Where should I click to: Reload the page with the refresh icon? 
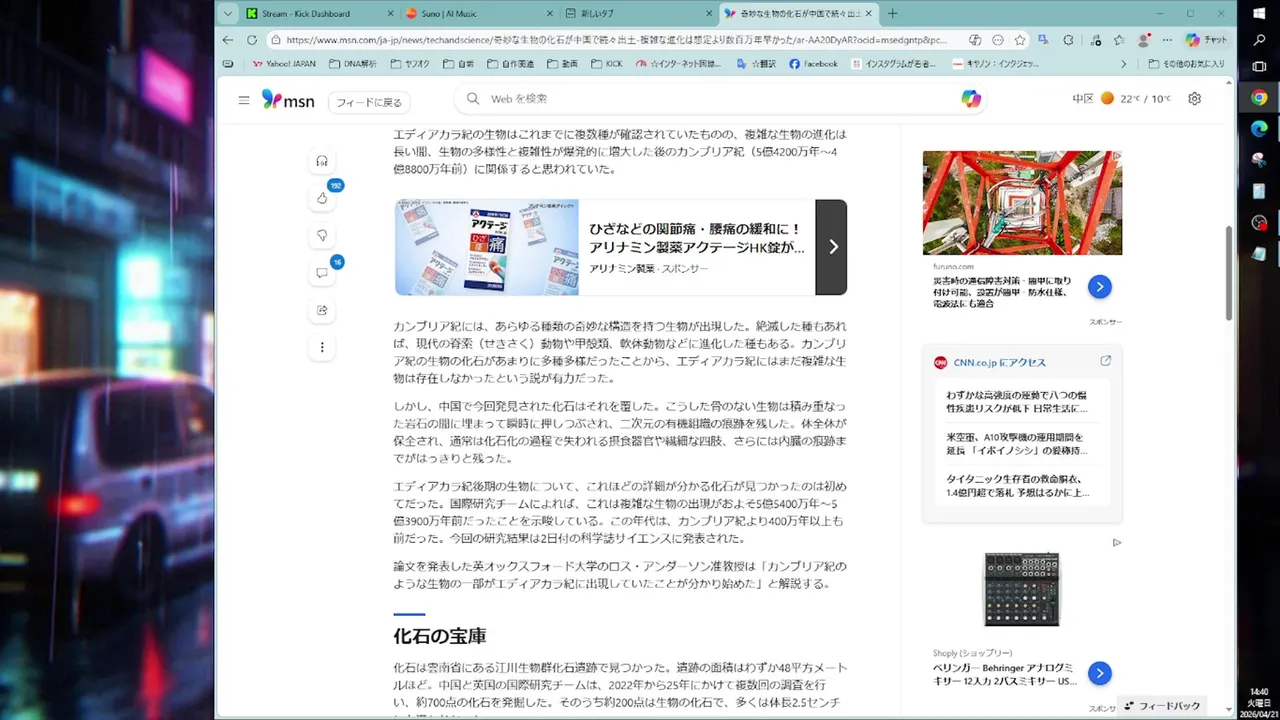pyautogui.click(x=250, y=40)
